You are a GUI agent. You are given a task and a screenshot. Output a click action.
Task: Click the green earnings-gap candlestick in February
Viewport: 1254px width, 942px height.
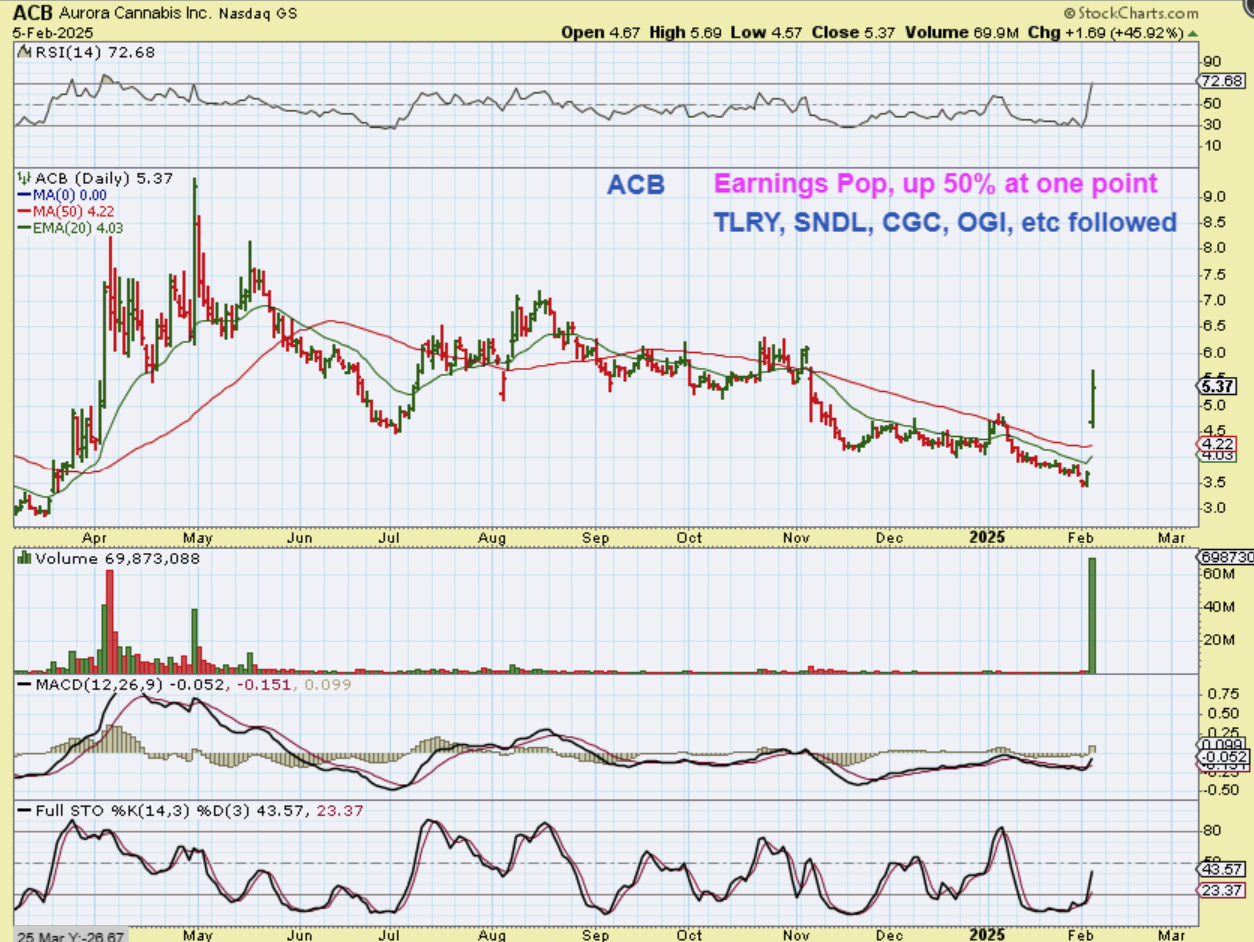1093,397
